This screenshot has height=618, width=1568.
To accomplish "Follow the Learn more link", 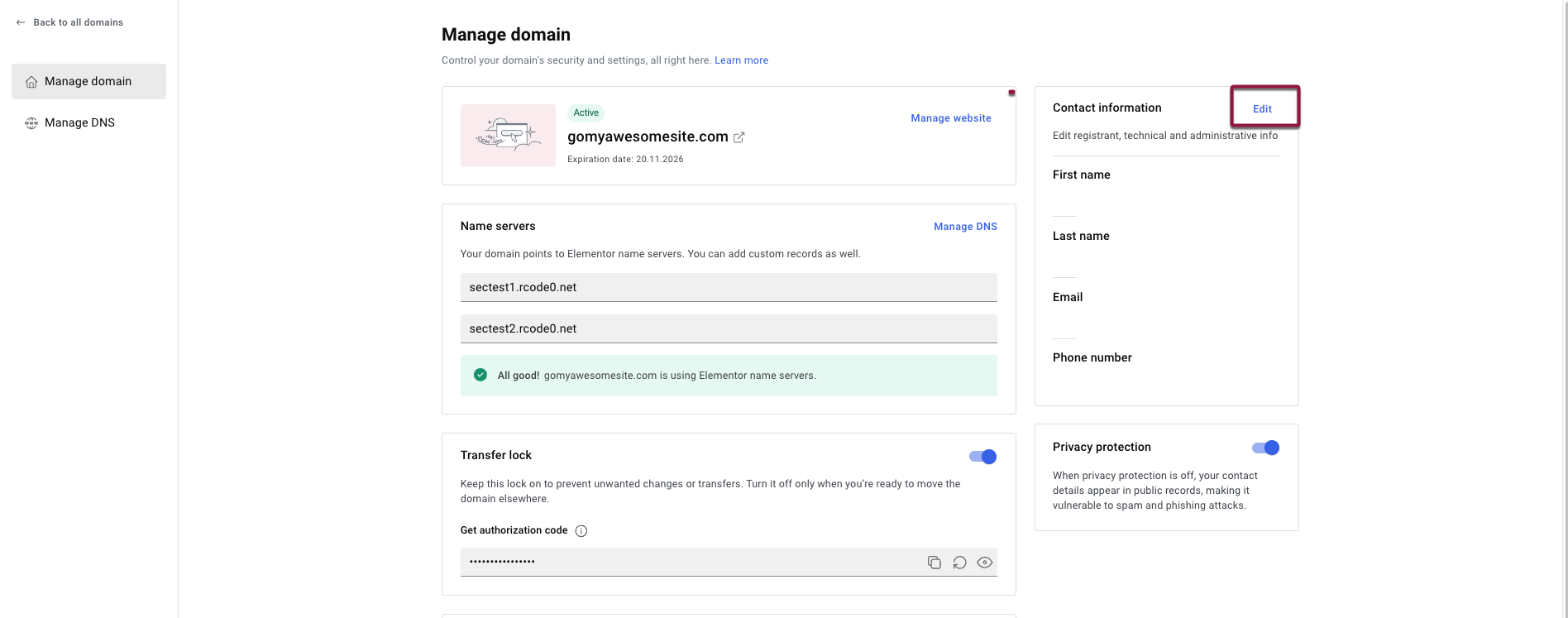I will click(741, 60).
